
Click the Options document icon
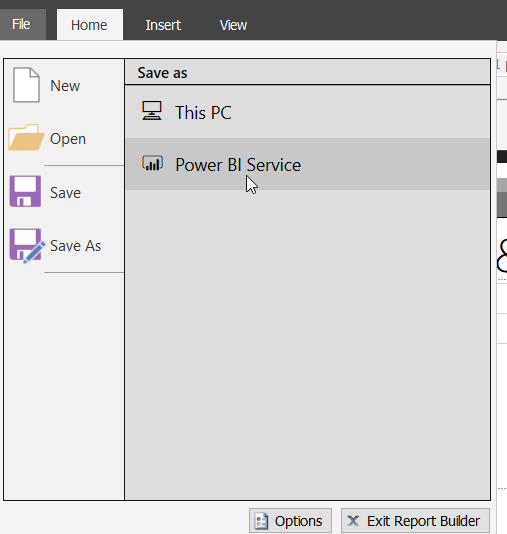(262, 521)
